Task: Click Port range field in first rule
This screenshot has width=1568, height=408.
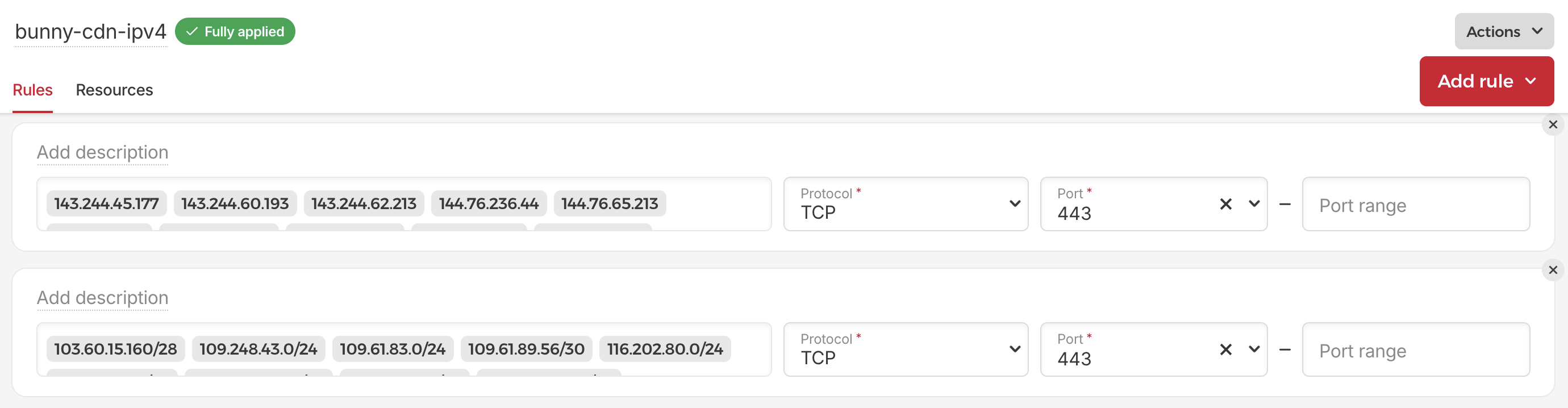Action: click(x=1415, y=205)
